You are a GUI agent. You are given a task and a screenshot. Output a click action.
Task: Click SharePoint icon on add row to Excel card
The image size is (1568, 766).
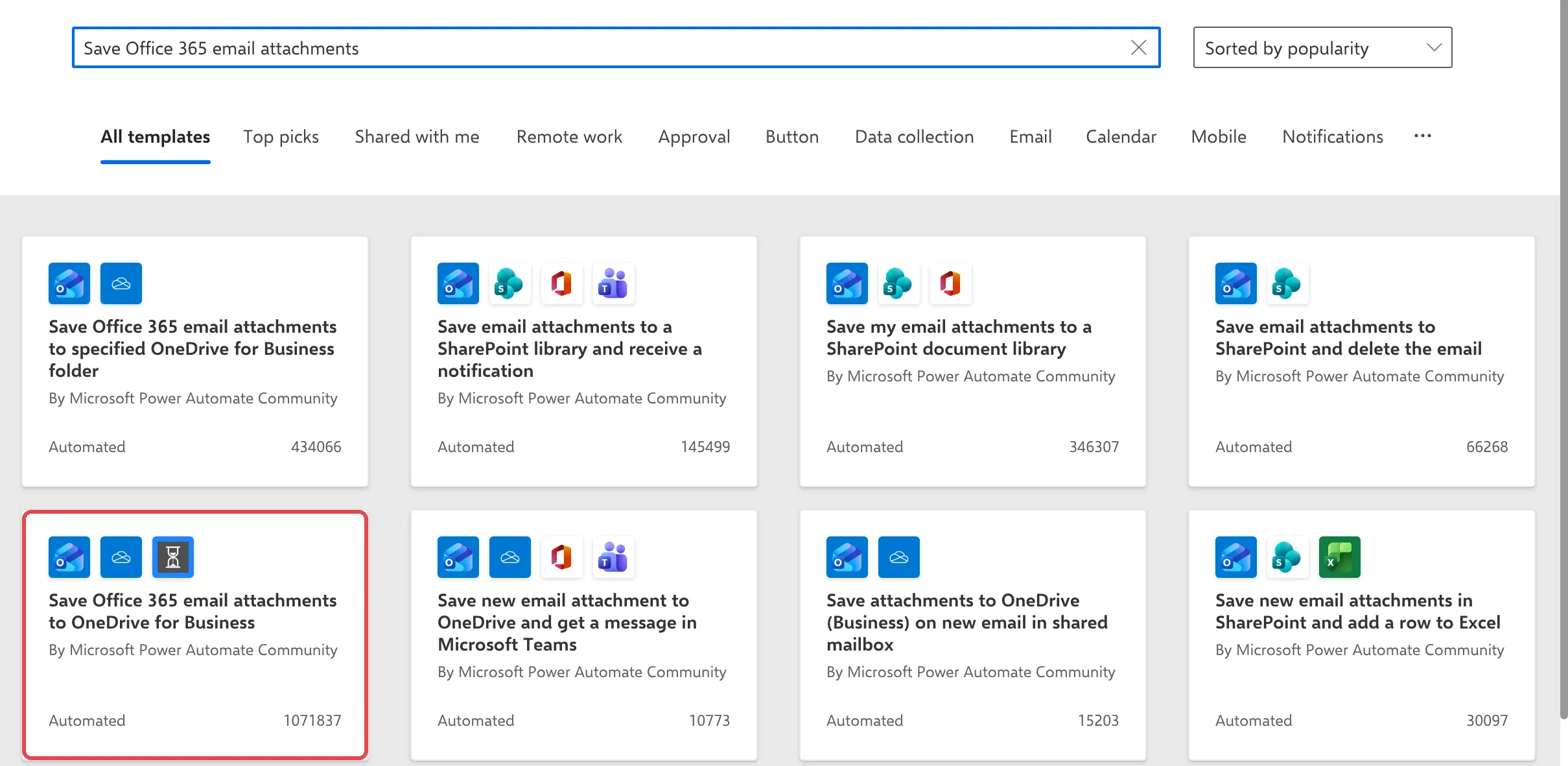(x=1288, y=557)
